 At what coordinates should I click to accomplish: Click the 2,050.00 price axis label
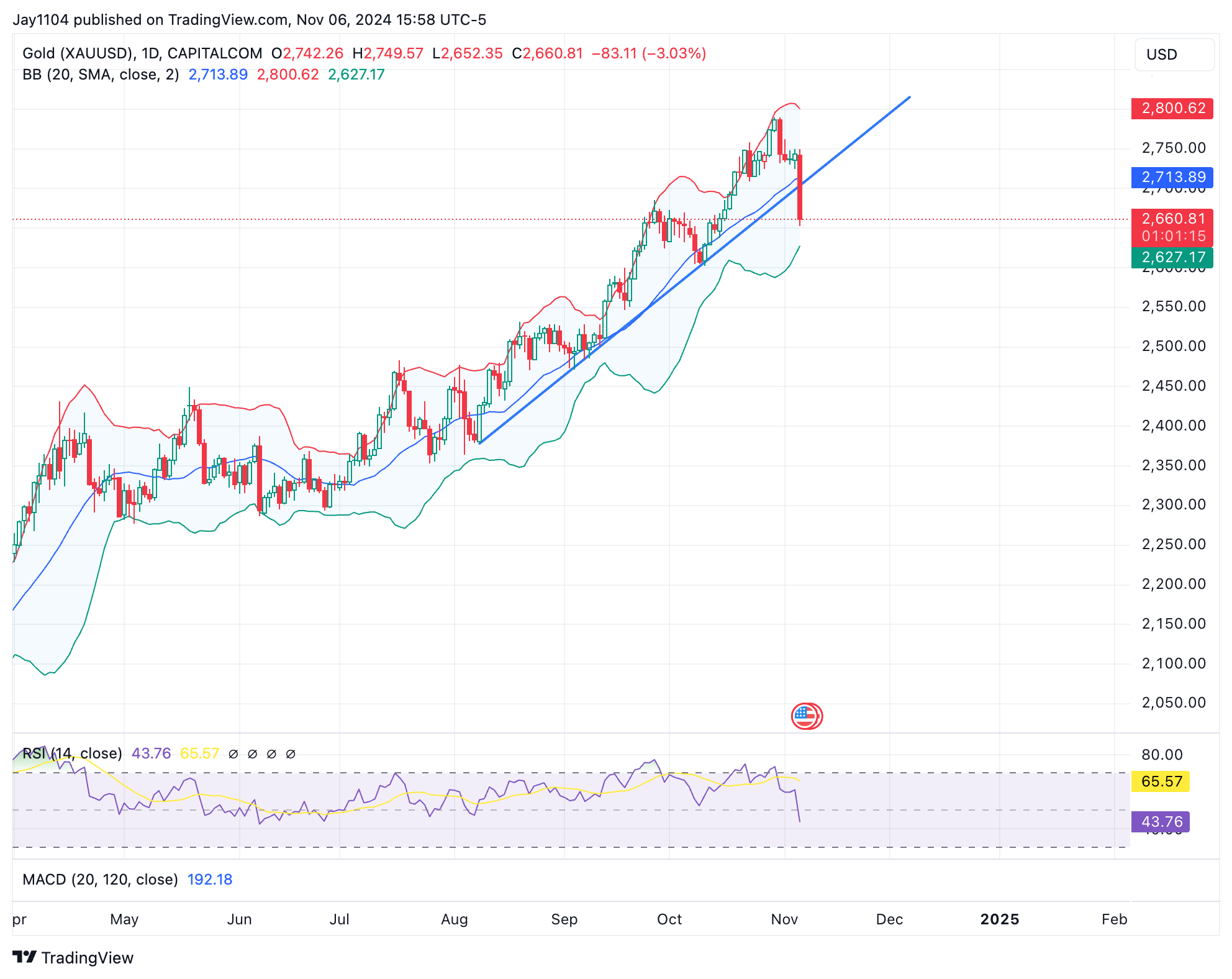coord(1174,703)
